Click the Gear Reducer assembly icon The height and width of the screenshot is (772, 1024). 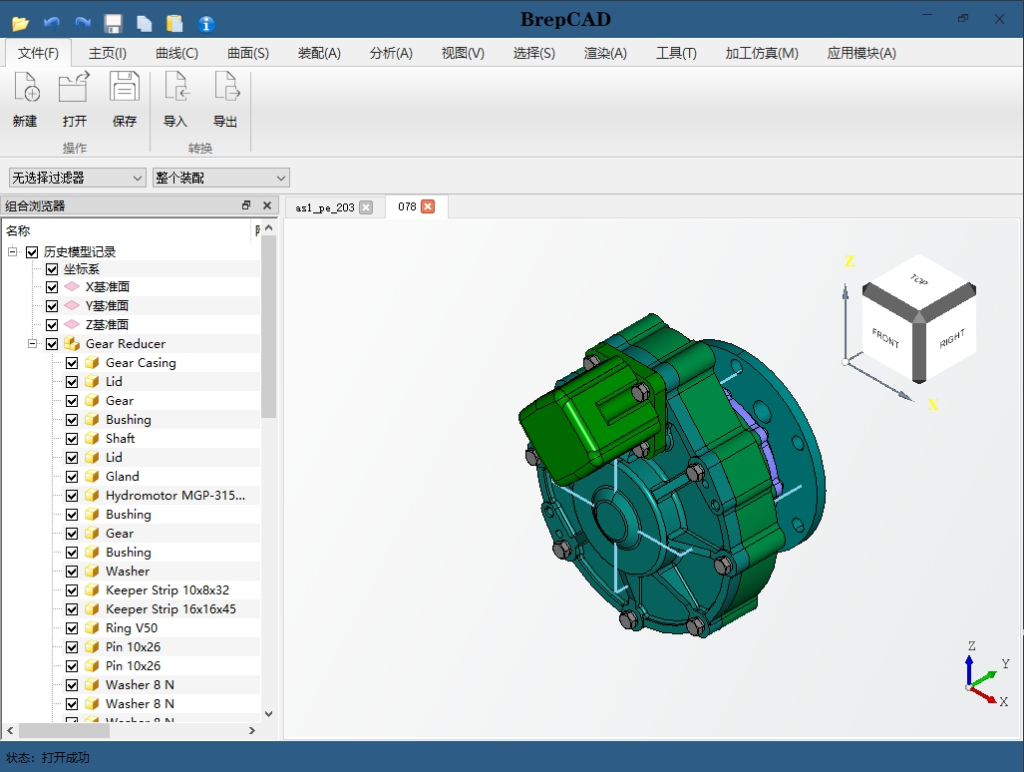point(72,344)
